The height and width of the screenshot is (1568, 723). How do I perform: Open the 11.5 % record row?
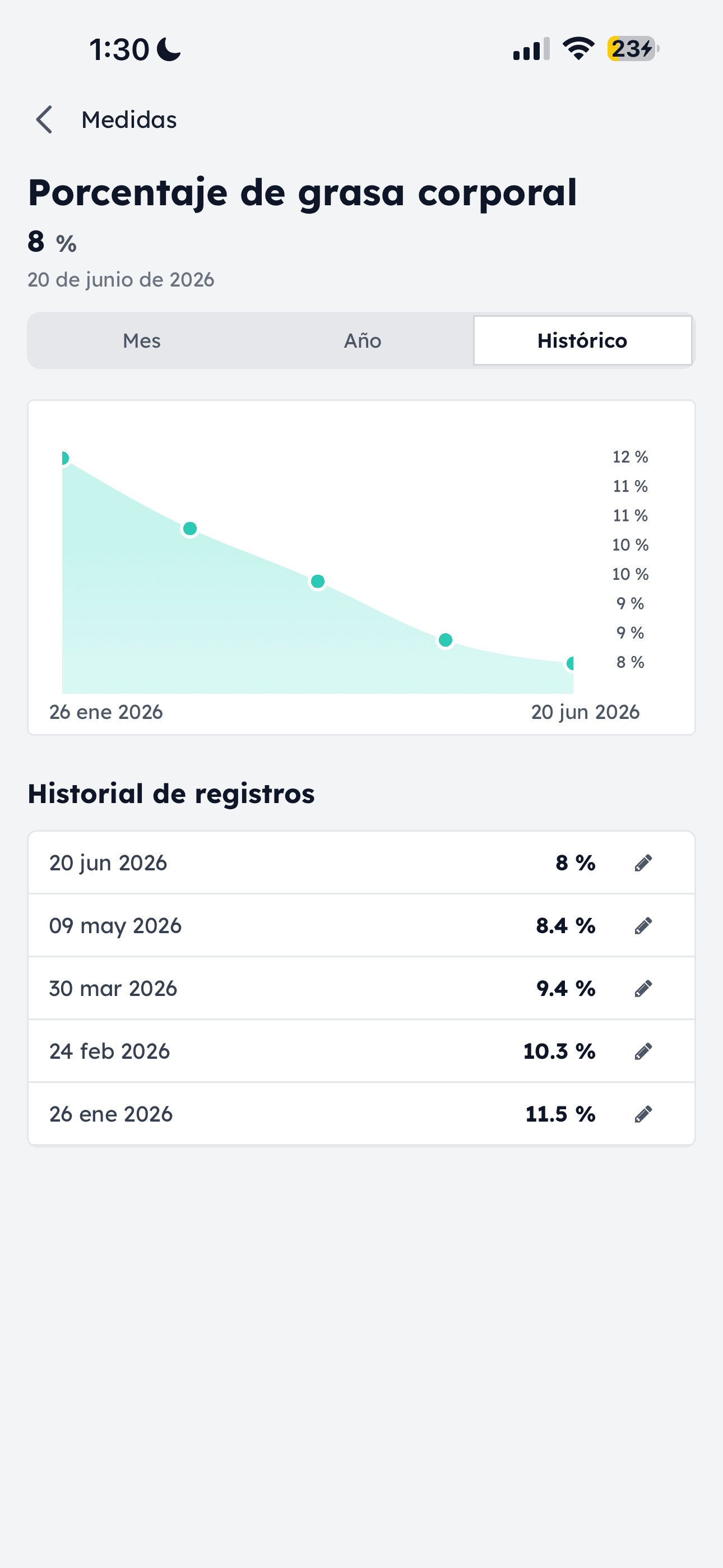[x=361, y=1113]
